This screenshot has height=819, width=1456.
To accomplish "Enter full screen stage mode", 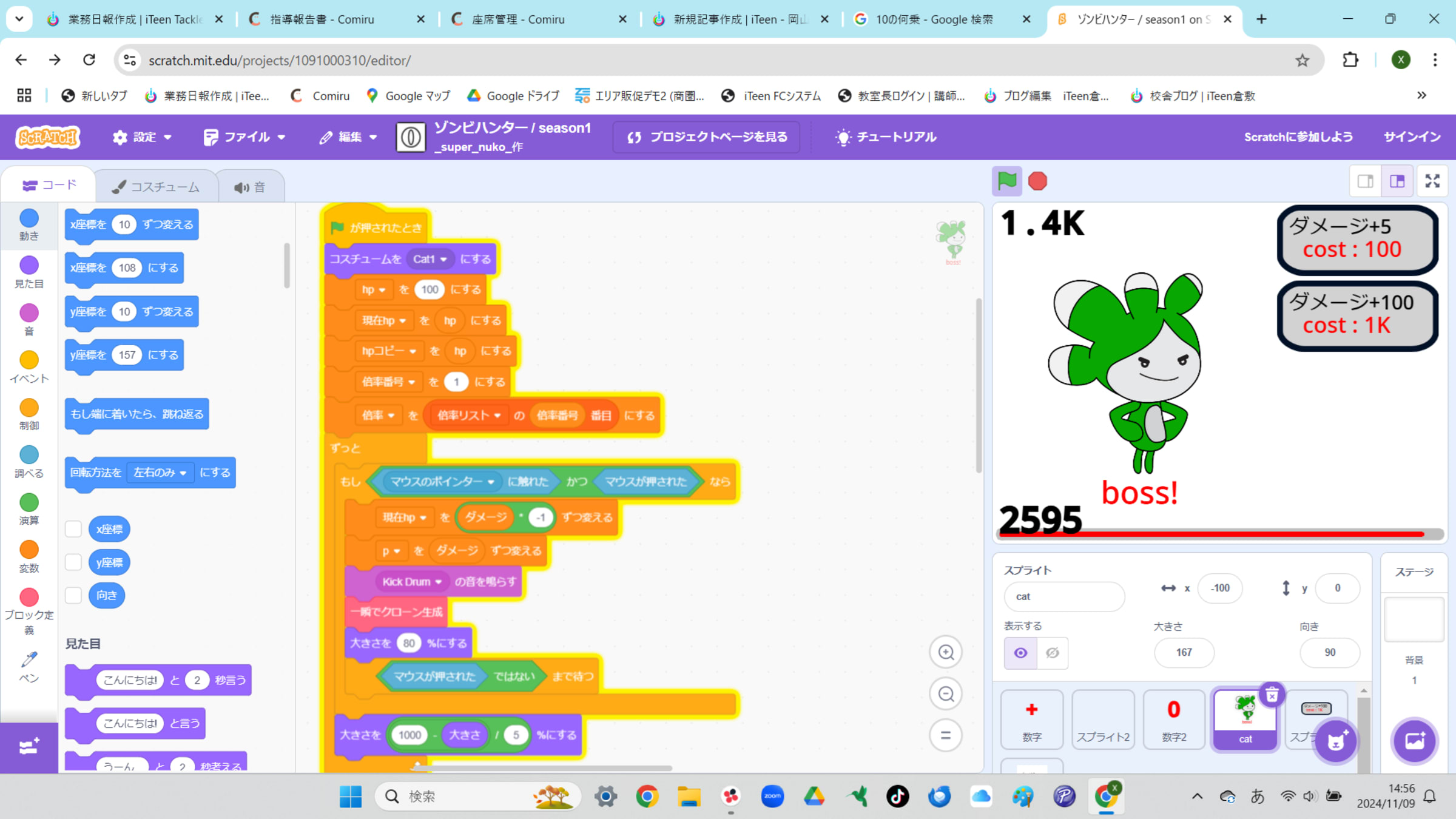I will pos(1432,181).
